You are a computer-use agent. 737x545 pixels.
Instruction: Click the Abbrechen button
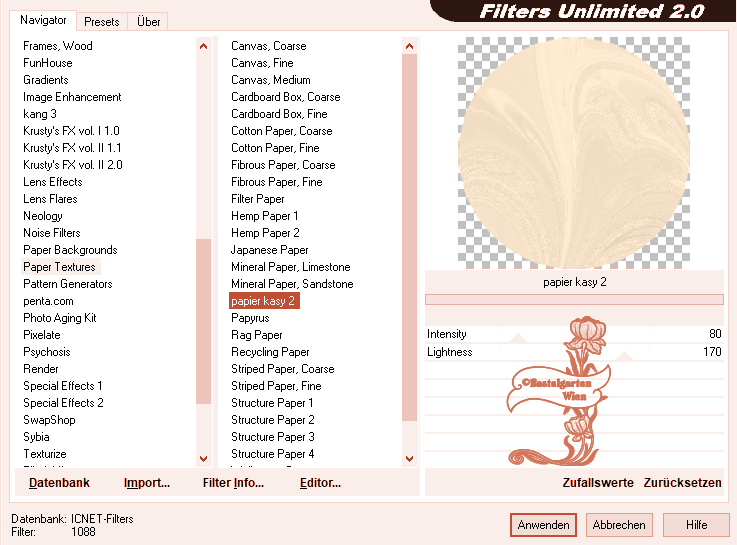click(x=618, y=525)
